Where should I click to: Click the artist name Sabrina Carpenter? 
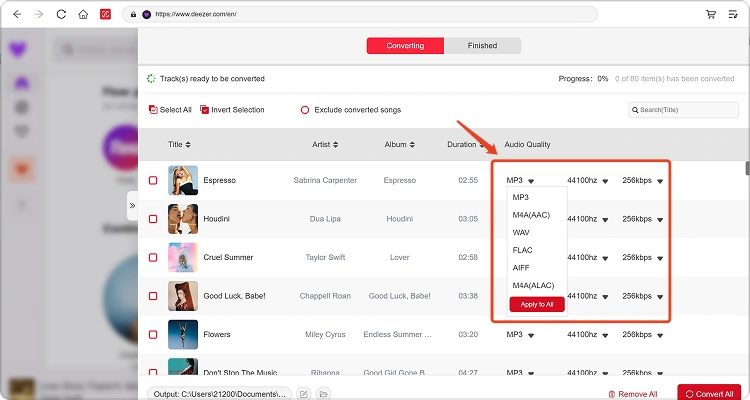325,180
